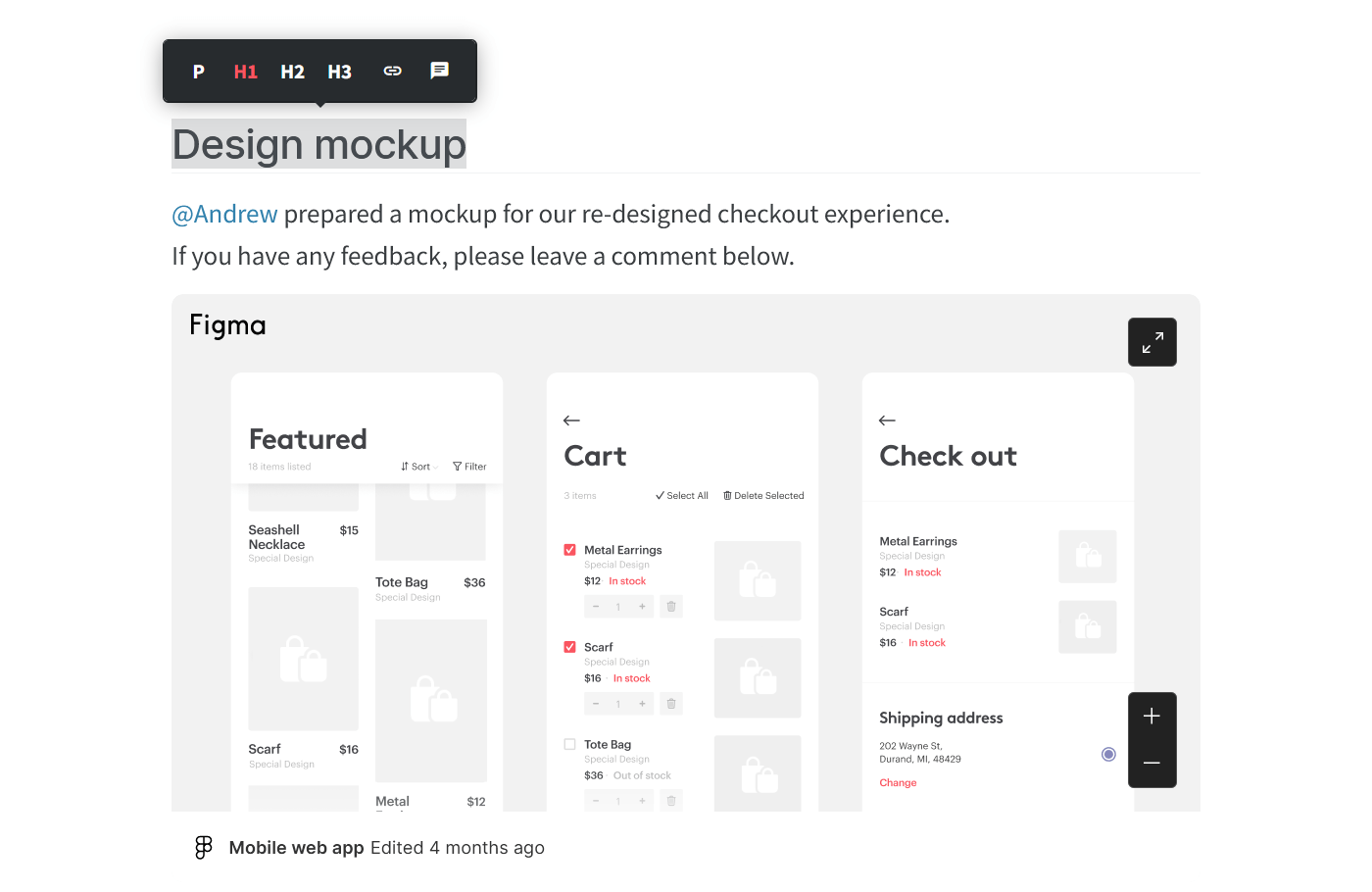The width and height of the screenshot is (1372, 892).
Task: Decrease Scarf quantity in Cart
Action: 596,704
